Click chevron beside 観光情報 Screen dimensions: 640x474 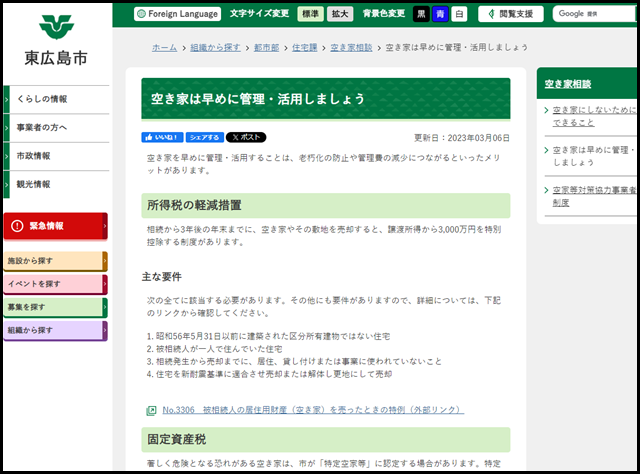tap(7, 185)
